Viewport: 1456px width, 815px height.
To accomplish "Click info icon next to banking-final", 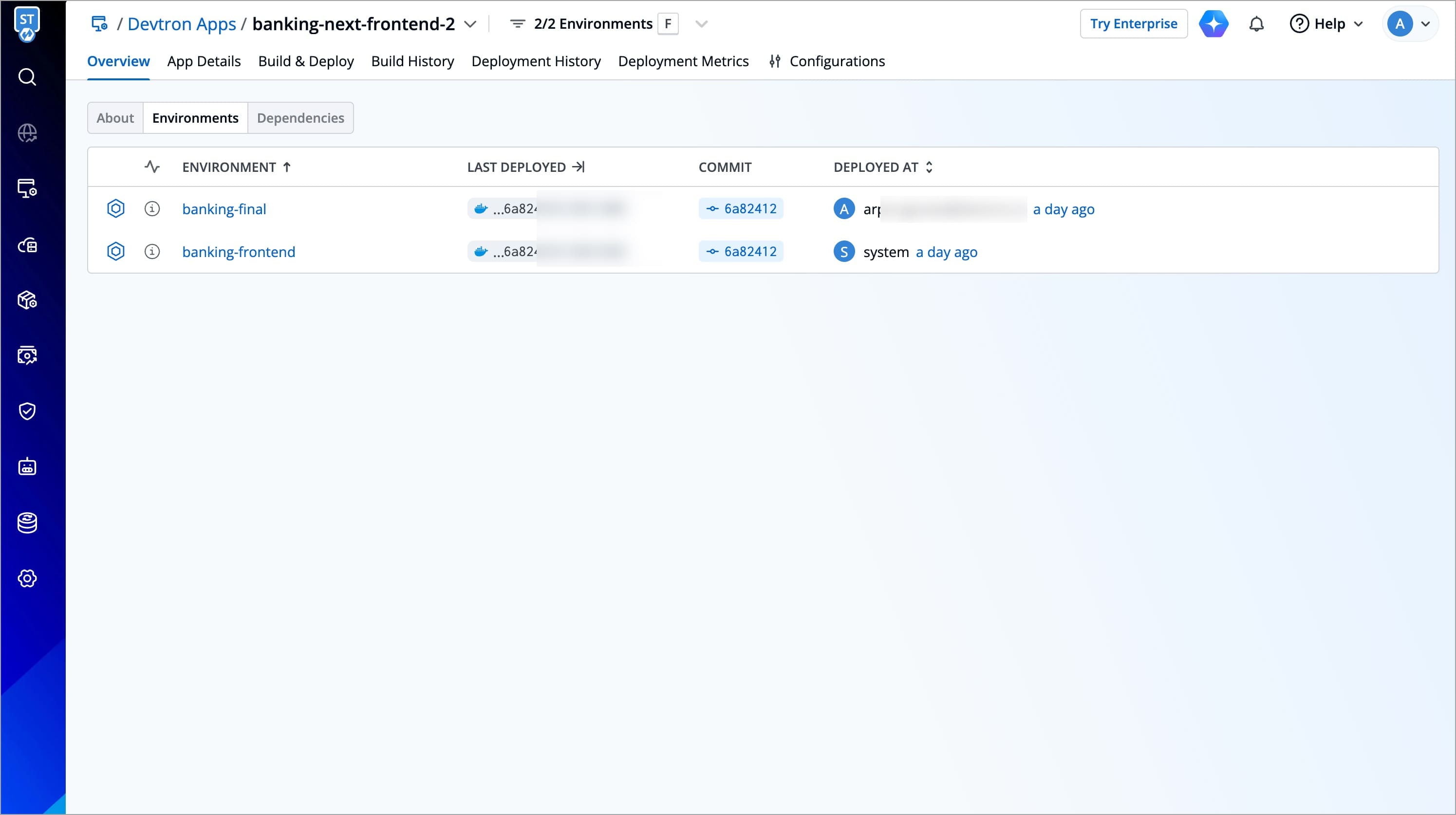I will click(152, 208).
